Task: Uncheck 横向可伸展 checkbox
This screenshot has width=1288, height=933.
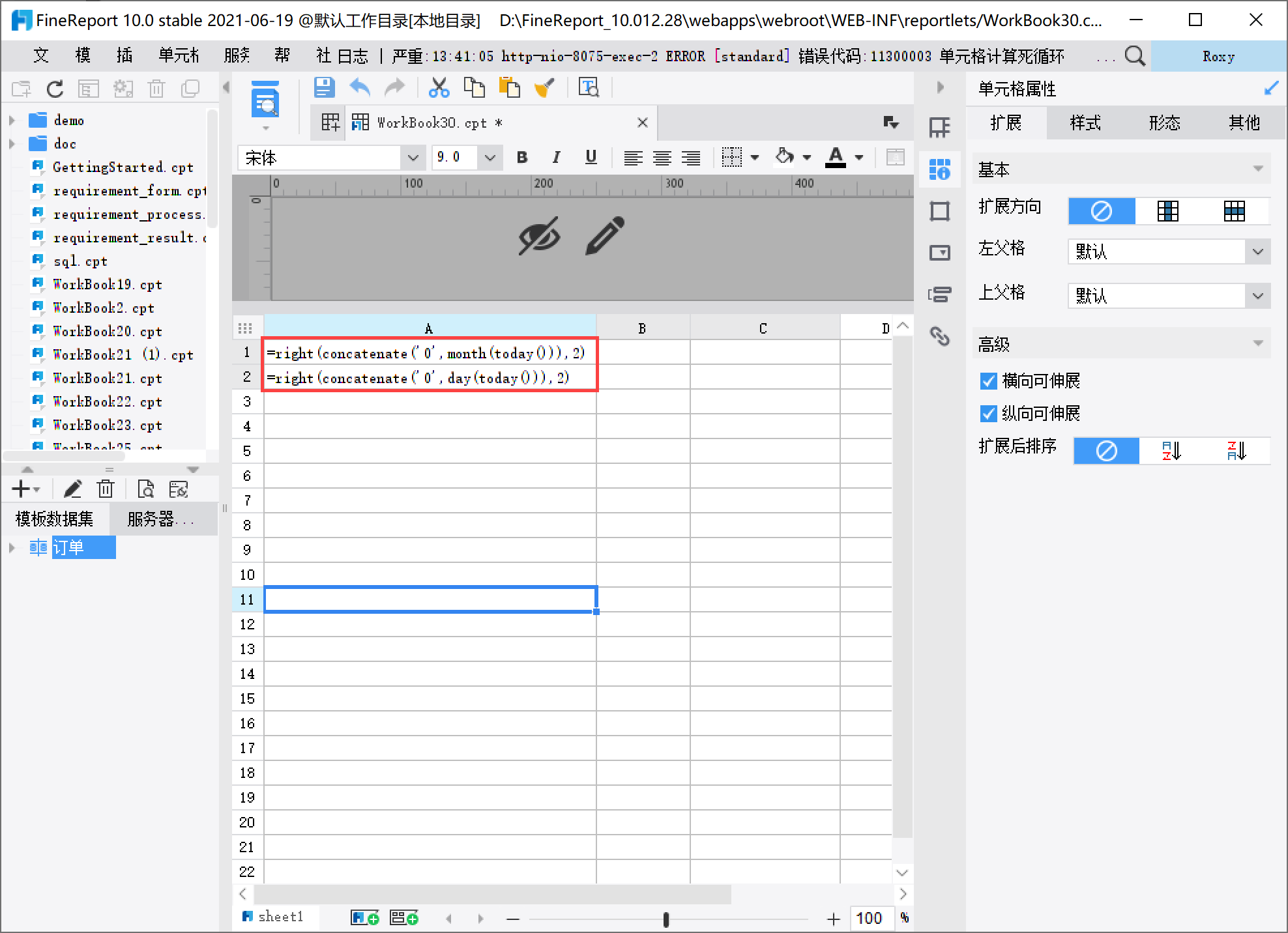Action: [988, 381]
